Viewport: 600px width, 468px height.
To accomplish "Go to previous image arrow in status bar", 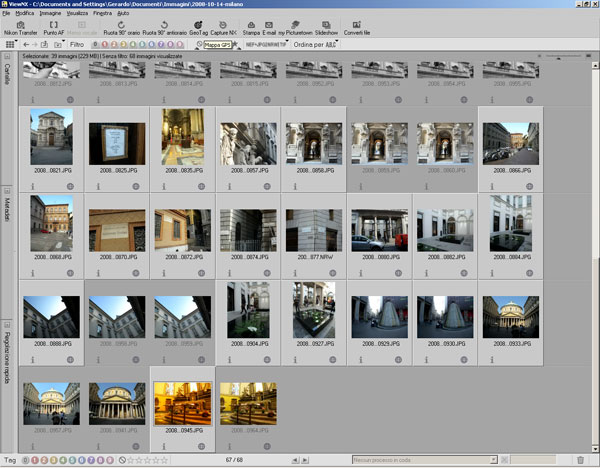I will [x=295, y=460].
